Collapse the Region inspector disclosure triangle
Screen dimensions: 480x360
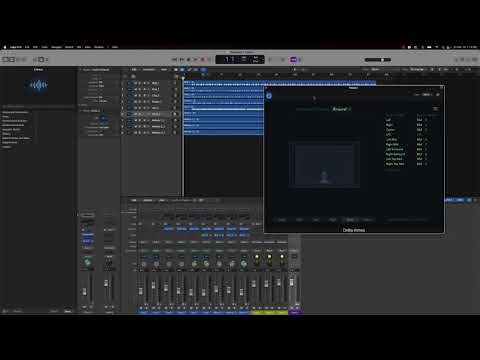coord(80,70)
